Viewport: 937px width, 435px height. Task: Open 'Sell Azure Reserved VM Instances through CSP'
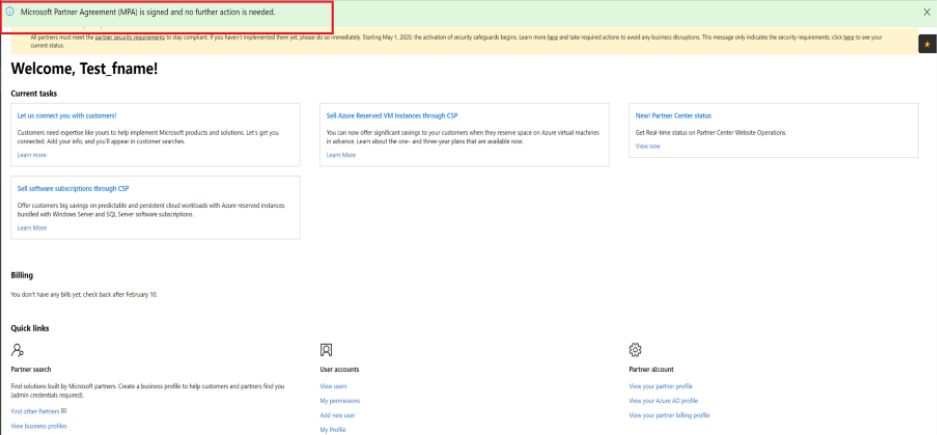pyautogui.click(x=392, y=115)
